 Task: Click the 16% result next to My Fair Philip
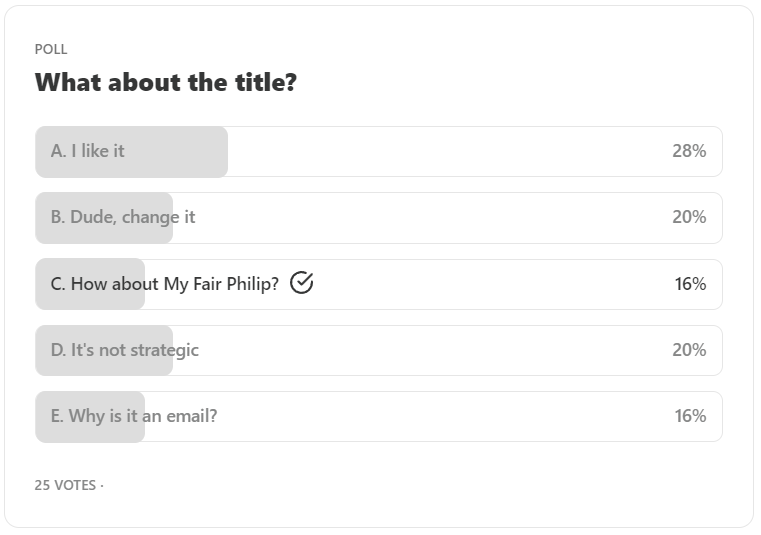click(x=690, y=284)
